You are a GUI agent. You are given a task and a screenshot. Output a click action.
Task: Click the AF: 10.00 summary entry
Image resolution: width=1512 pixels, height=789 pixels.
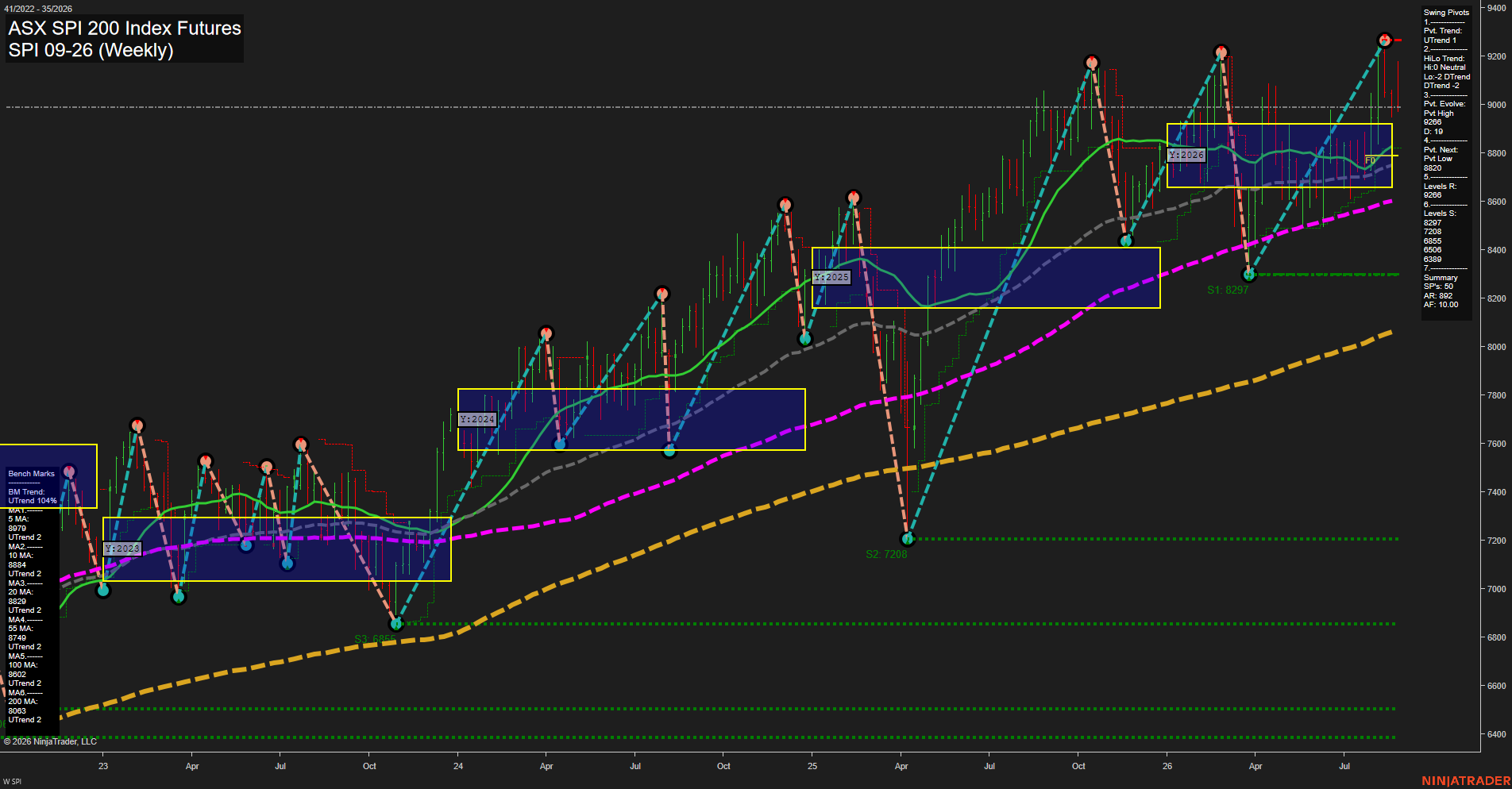(x=1441, y=305)
